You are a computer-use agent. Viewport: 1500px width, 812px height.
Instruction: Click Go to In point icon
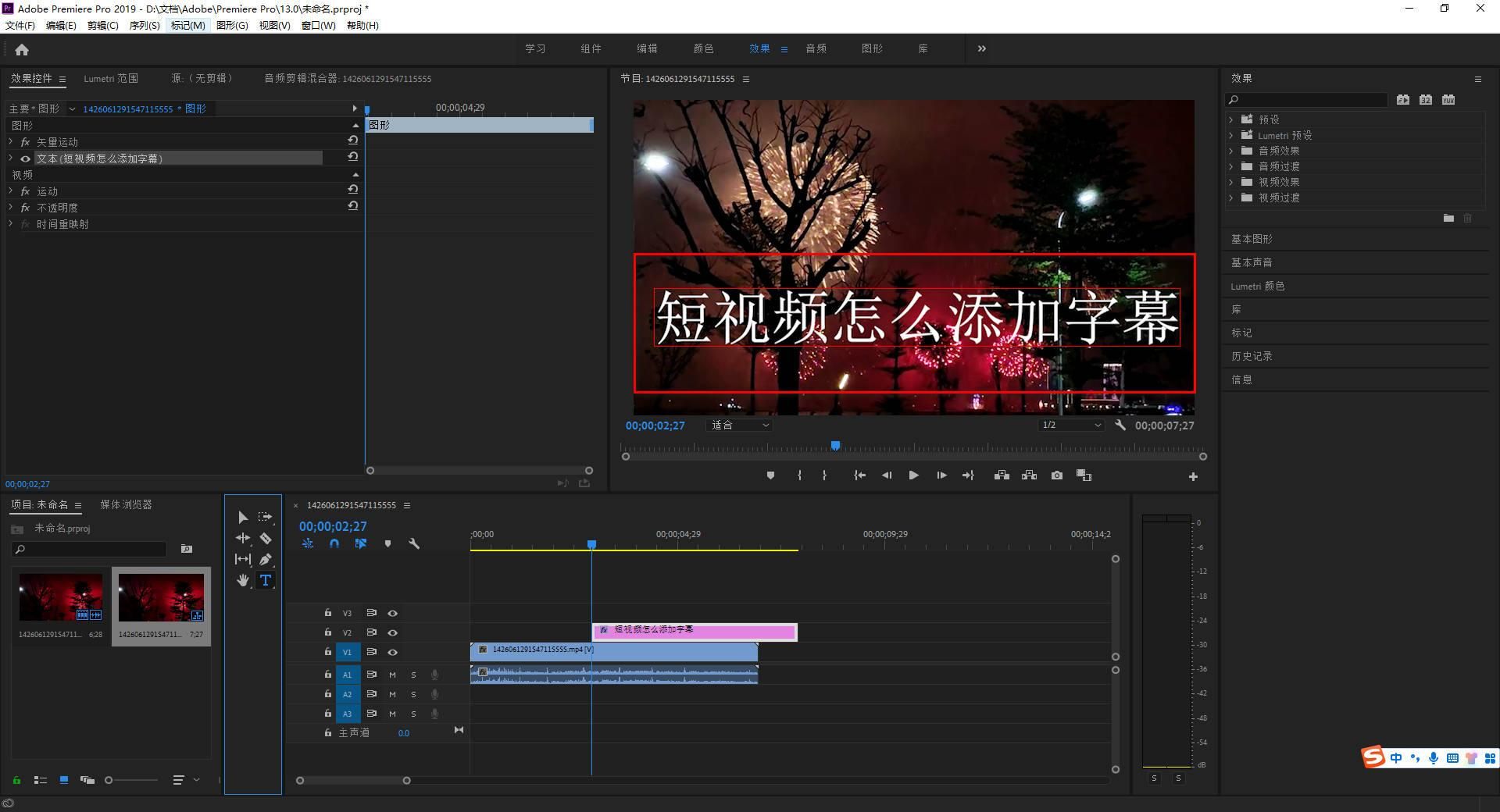pyautogui.click(x=859, y=475)
